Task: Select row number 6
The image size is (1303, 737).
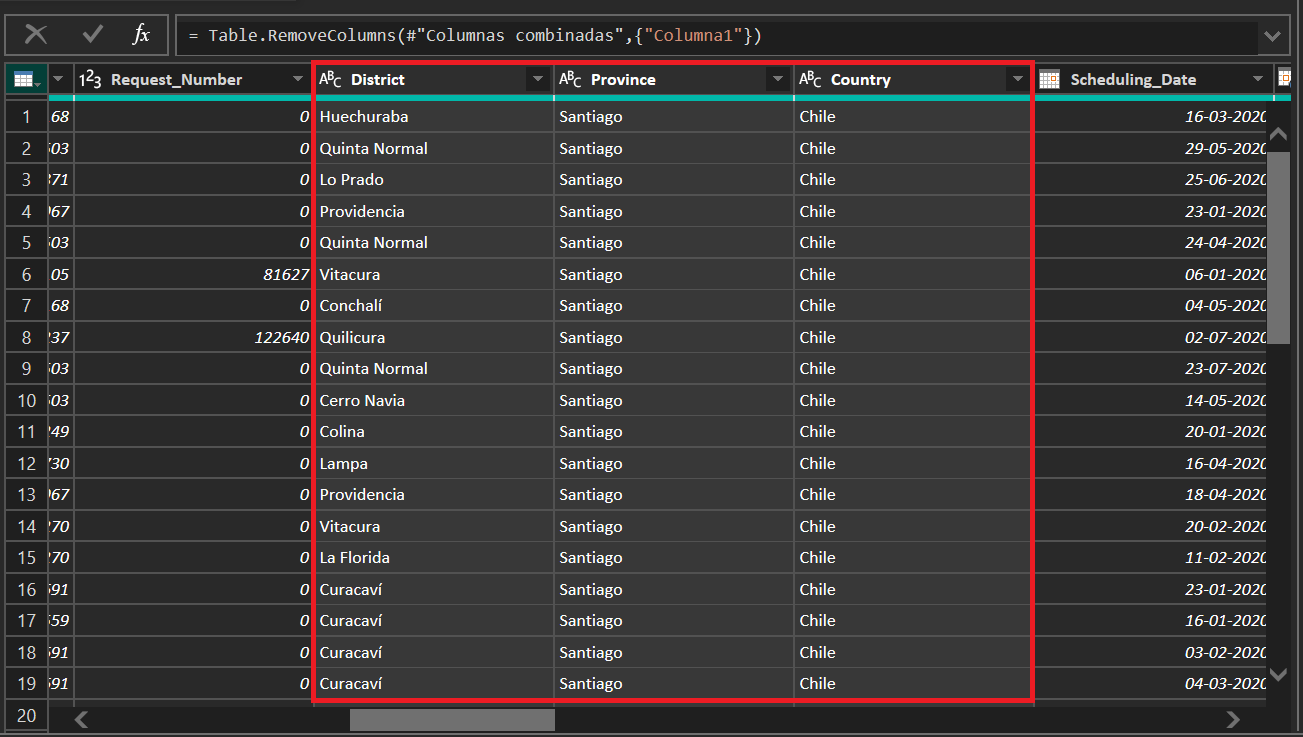Action: 26,274
